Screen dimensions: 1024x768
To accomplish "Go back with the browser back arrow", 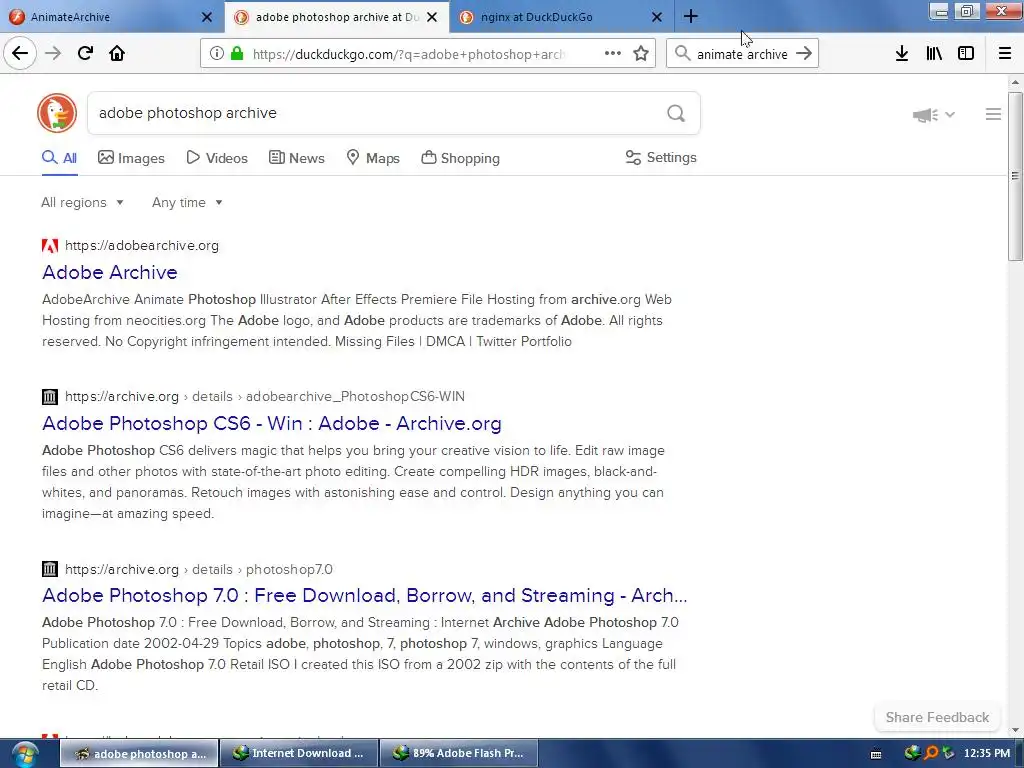I will pyautogui.click(x=20, y=54).
